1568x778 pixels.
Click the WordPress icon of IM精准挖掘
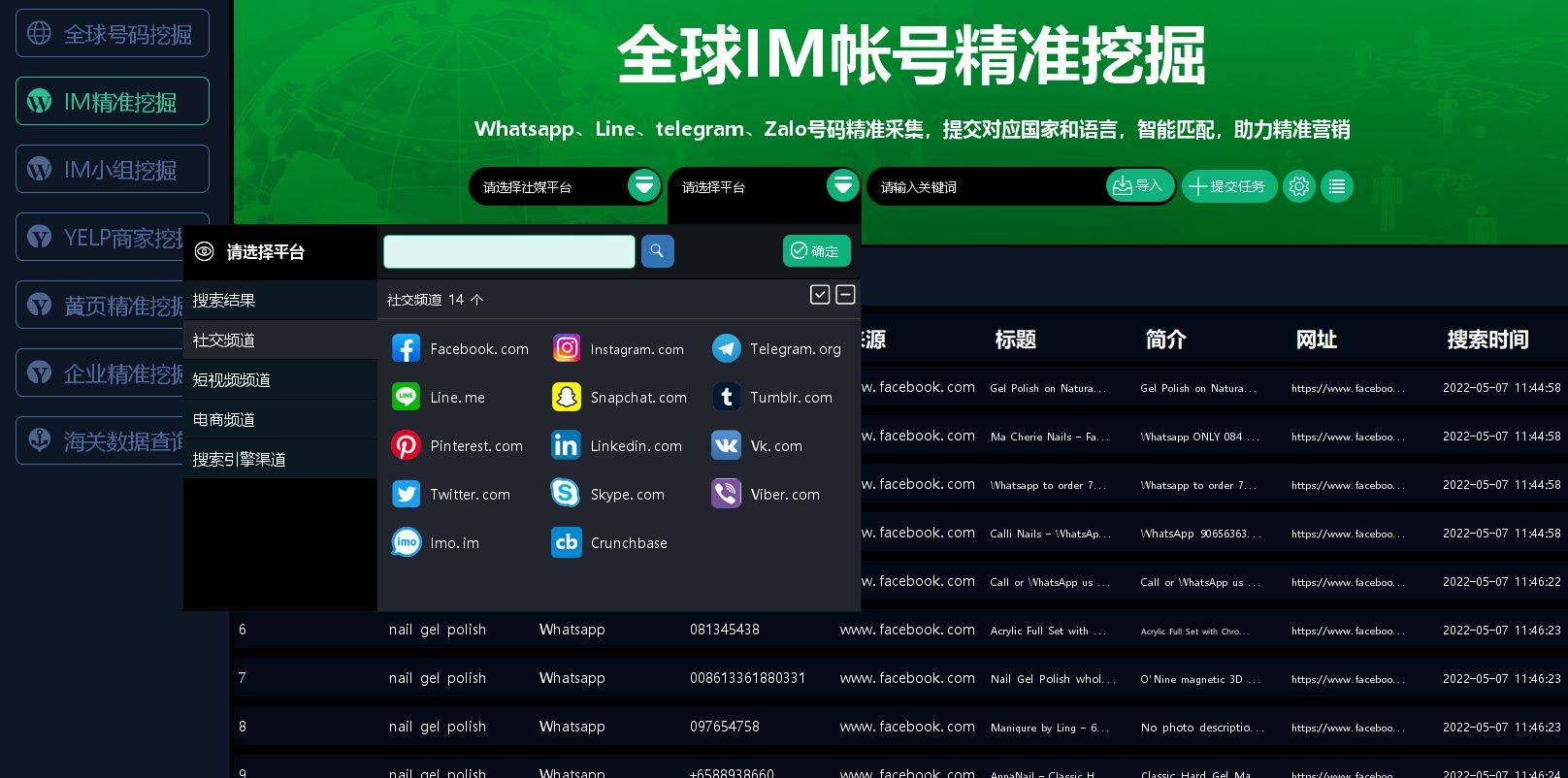pyautogui.click(x=40, y=101)
